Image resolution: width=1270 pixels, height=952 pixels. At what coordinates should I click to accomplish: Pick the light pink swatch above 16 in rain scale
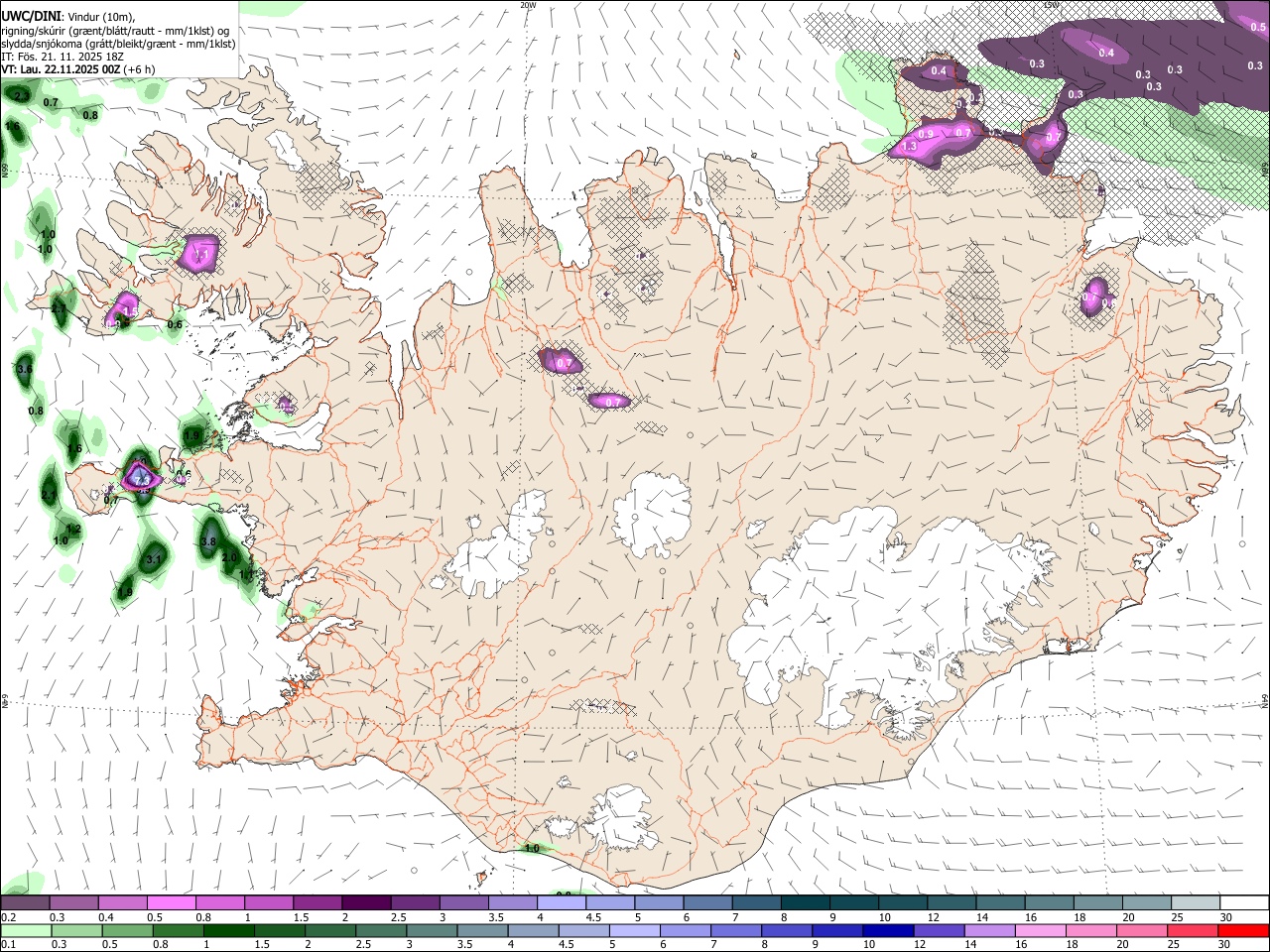tap(1040, 930)
